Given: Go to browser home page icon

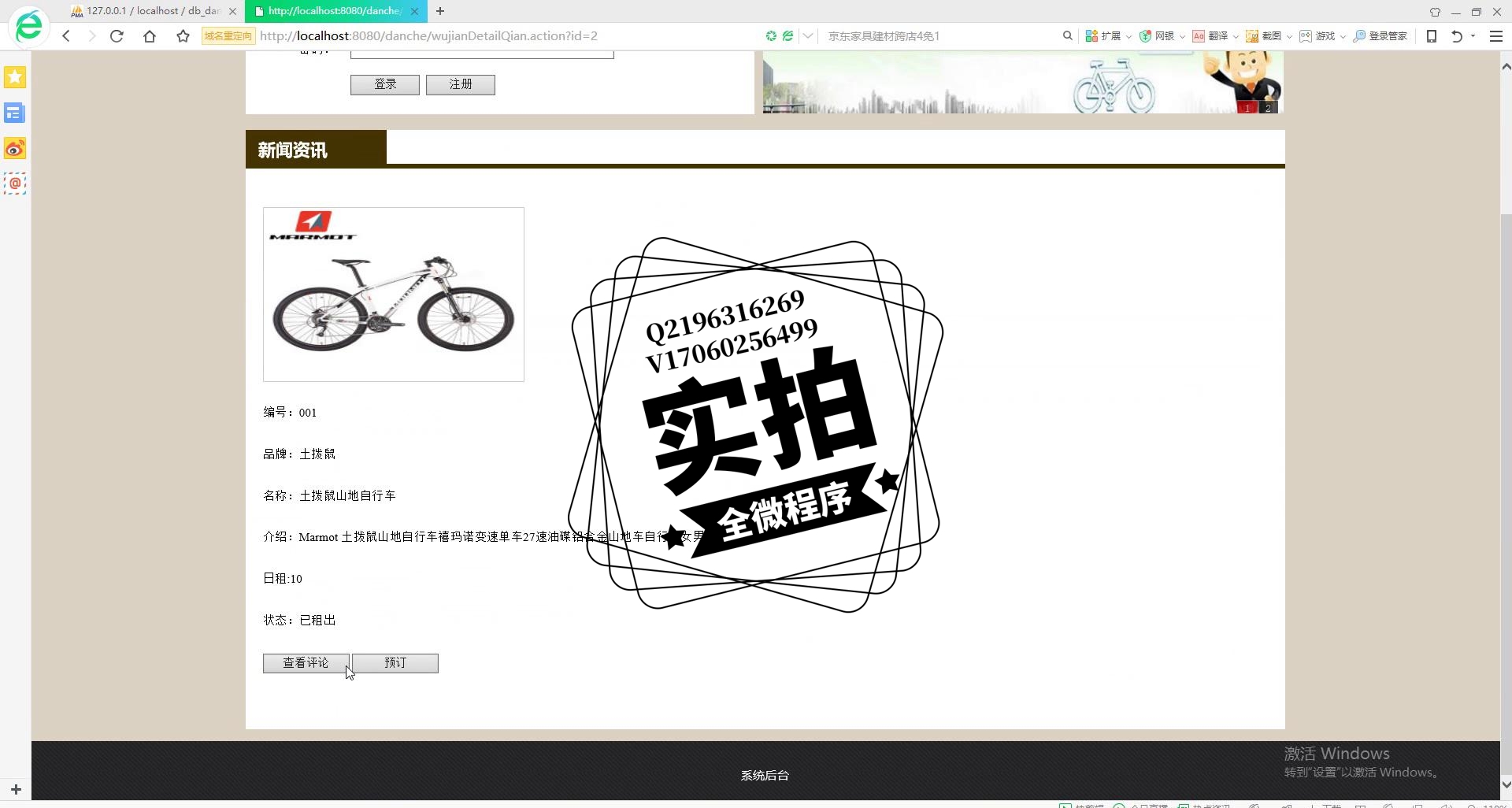Looking at the screenshot, I should [x=150, y=36].
